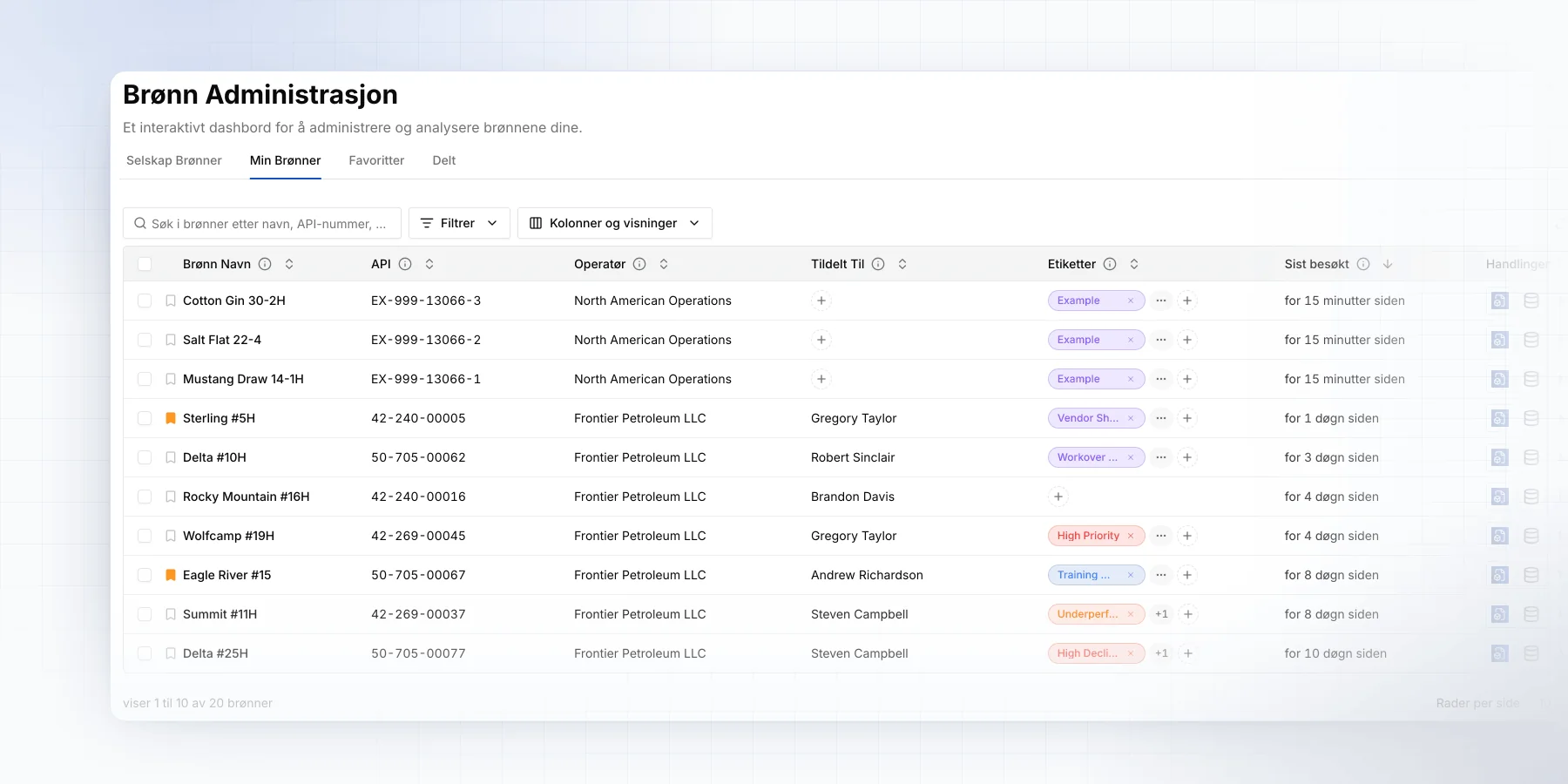Toggle bookmark for Eagle River #15

click(x=171, y=575)
